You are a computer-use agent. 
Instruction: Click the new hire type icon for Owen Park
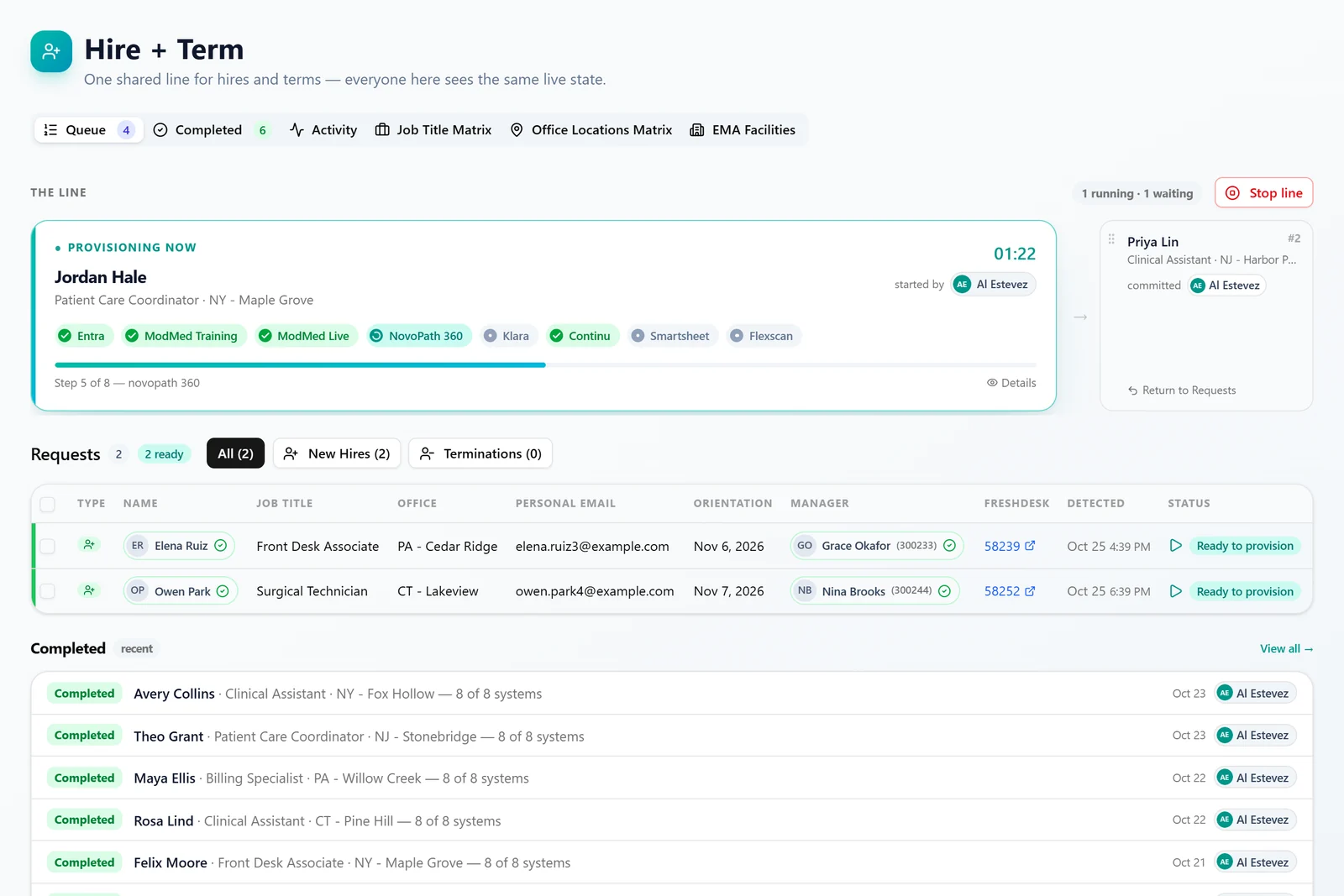(89, 590)
